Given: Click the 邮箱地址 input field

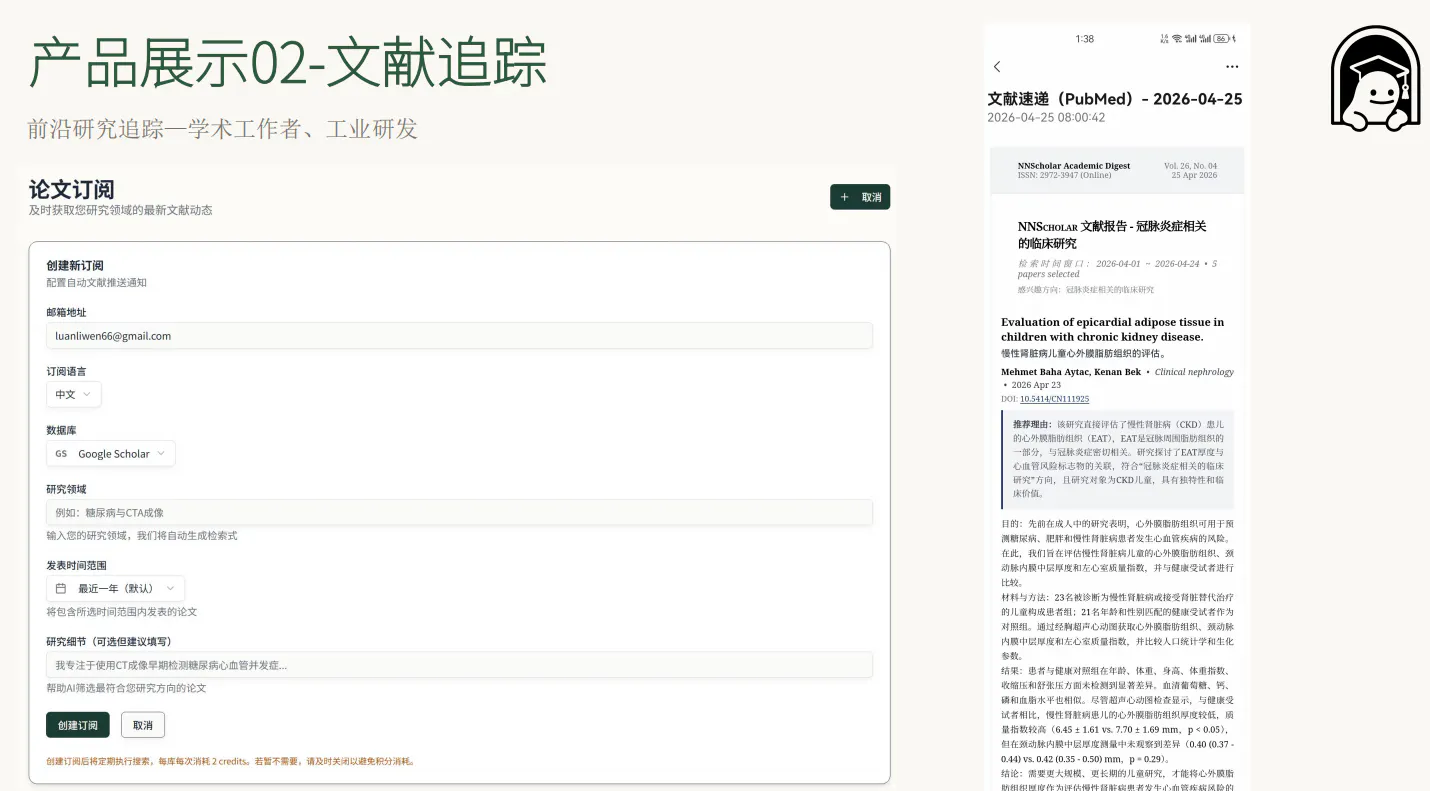Looking at the screenshot, I should (x=459, y=336).
